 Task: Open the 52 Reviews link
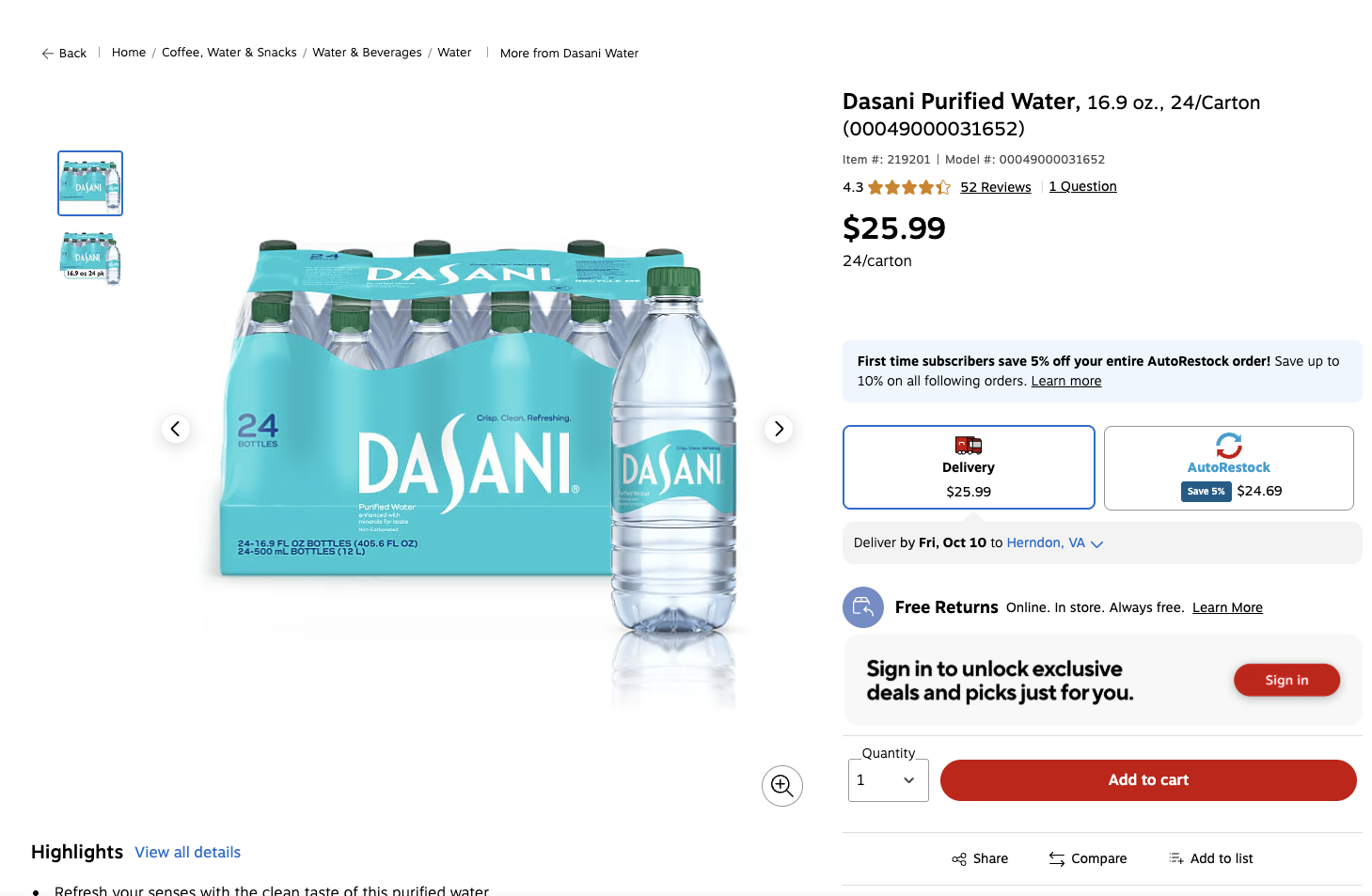pyautogui.click(x=995, y=187)
